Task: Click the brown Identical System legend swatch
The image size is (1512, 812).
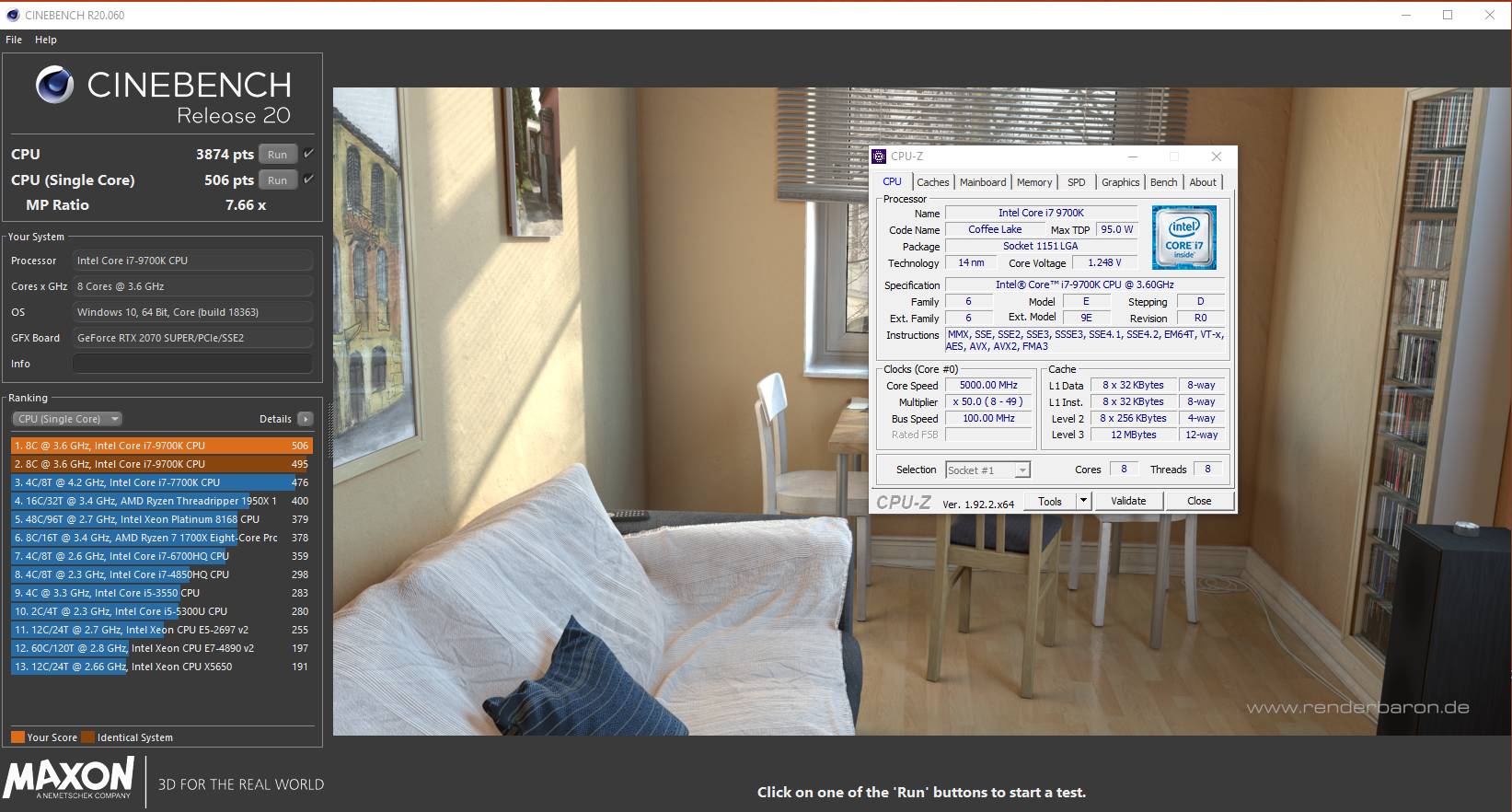Action: tap(87, 737)
